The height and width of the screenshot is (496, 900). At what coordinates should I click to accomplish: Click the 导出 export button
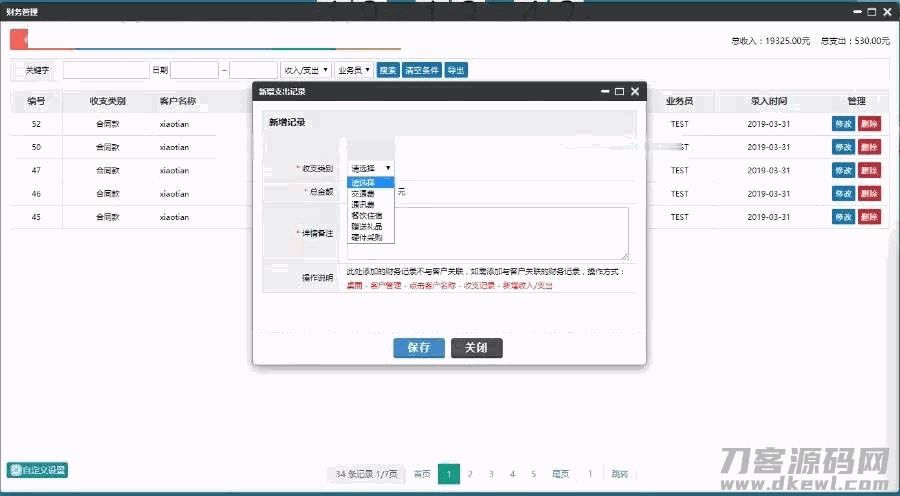[456, 70]
